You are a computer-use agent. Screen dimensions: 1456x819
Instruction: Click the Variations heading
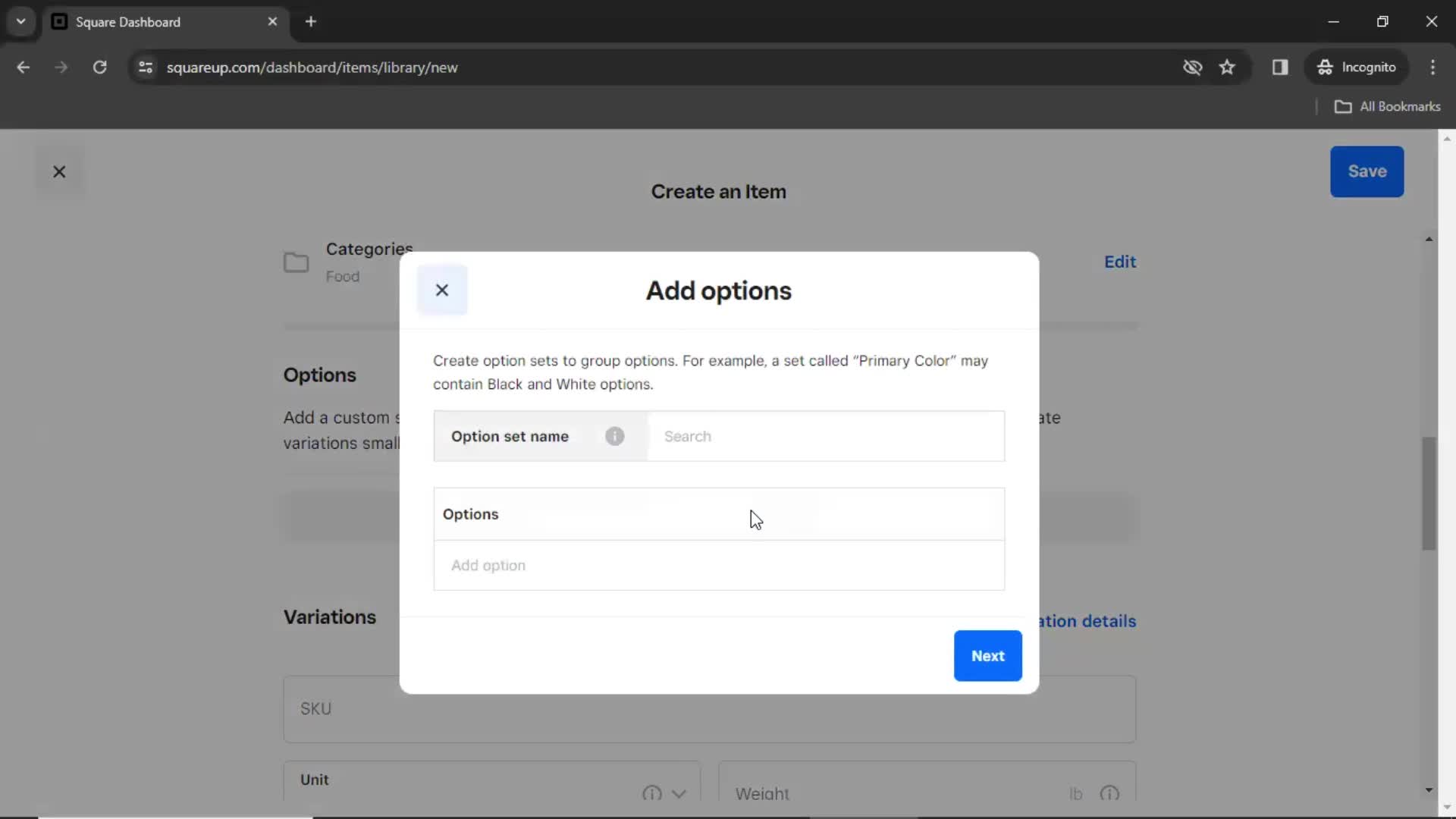point(330,617)
